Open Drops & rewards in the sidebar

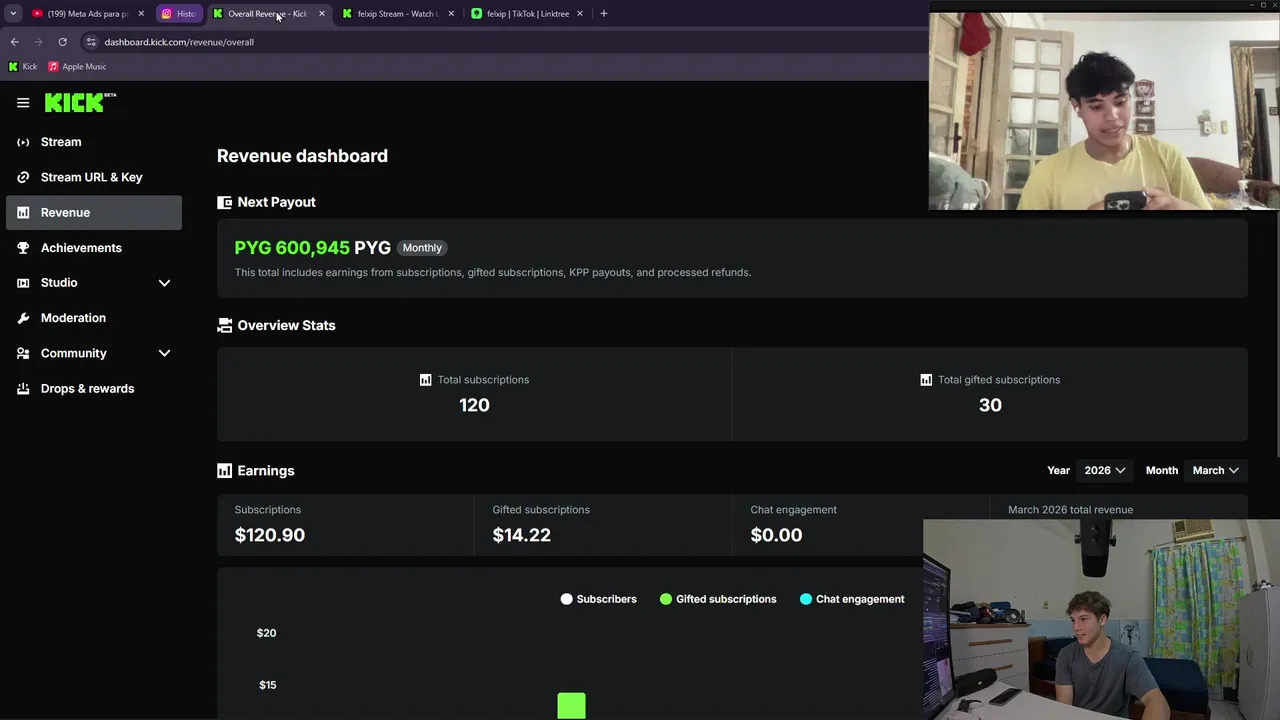pyautogui.click(x=94, y=389)
